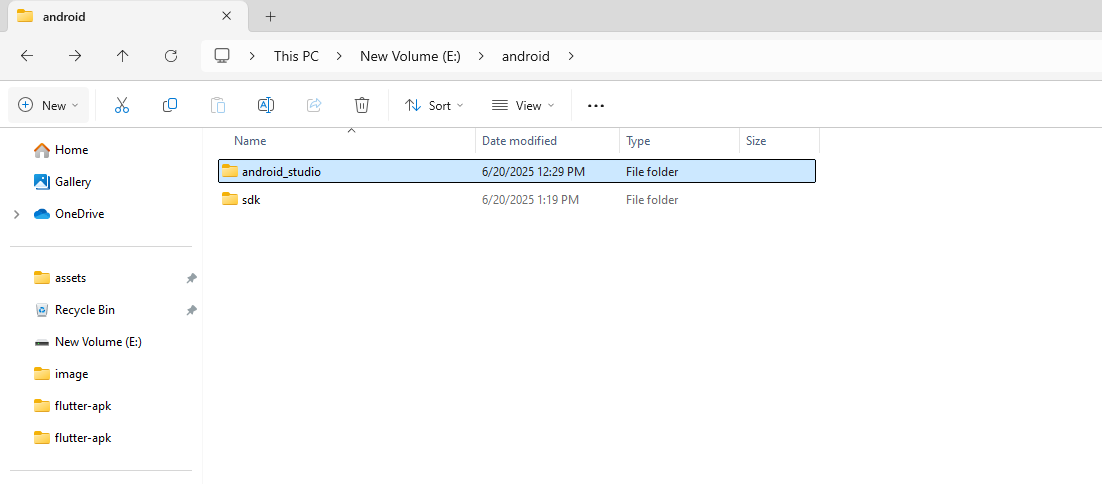Click the Rename icon in toolbar
Viewport: 1102px width, 484px height.
click(x=266, y=105)
